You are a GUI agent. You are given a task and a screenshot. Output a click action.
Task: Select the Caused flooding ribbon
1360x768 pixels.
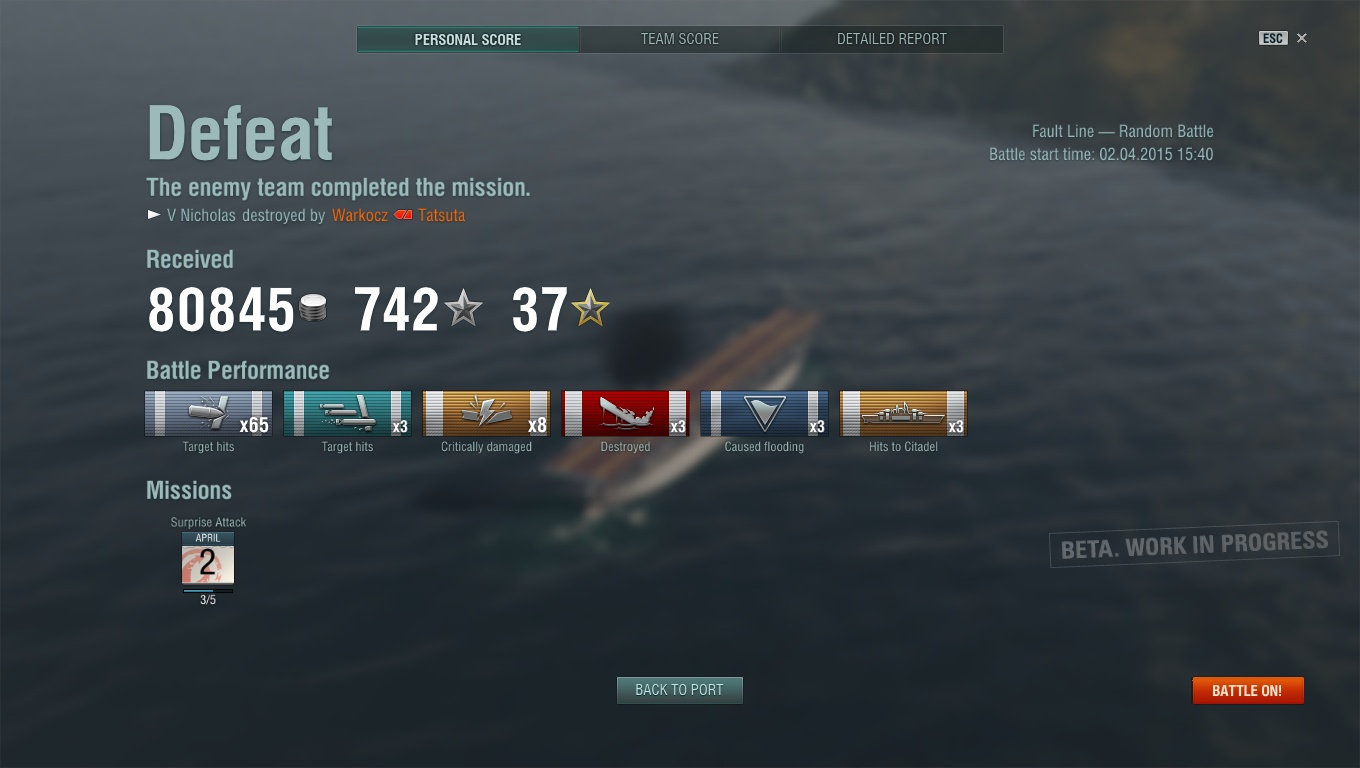(x=764, y=413)
